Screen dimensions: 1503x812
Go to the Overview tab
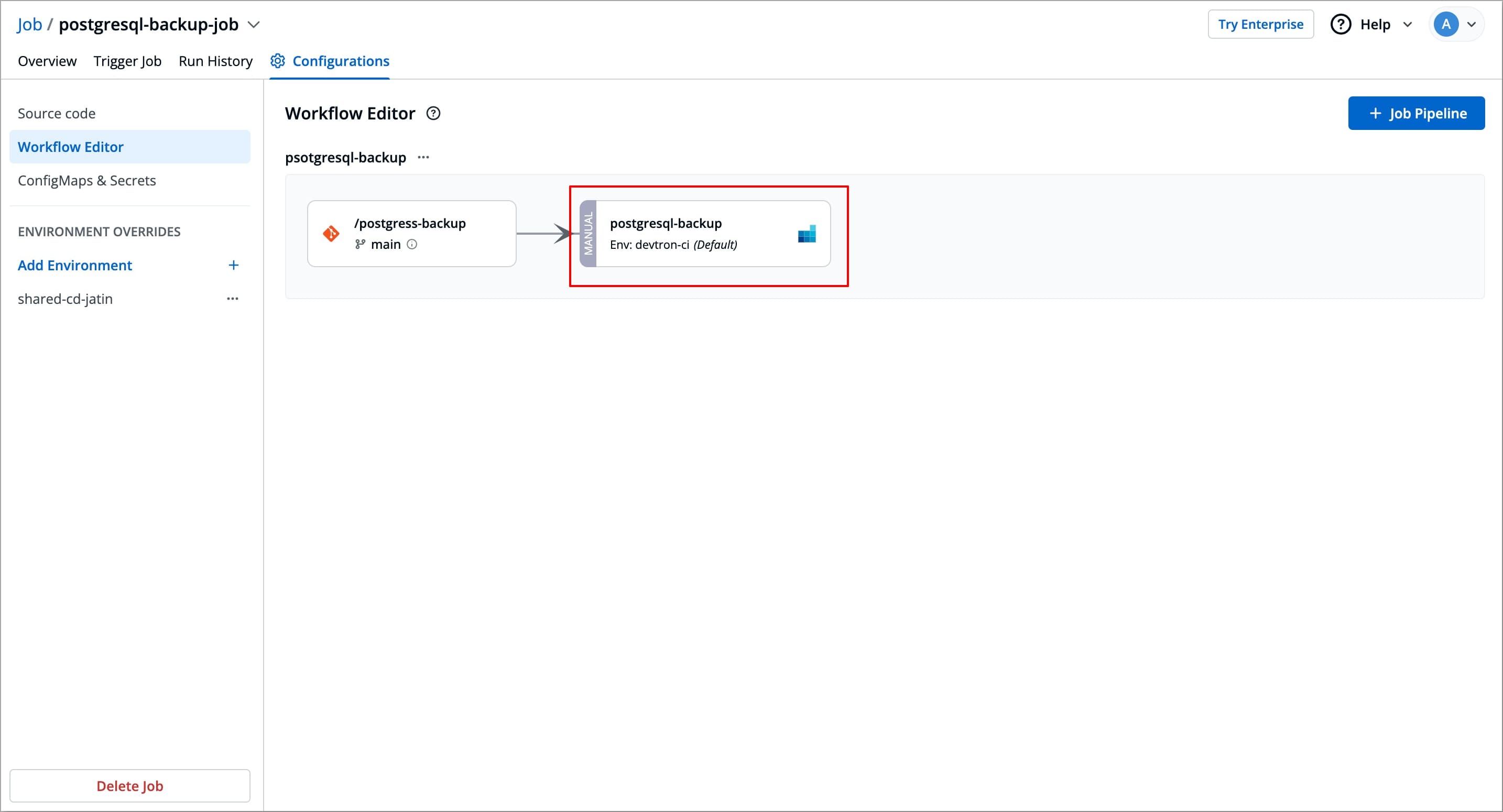[x=47, y=61]
